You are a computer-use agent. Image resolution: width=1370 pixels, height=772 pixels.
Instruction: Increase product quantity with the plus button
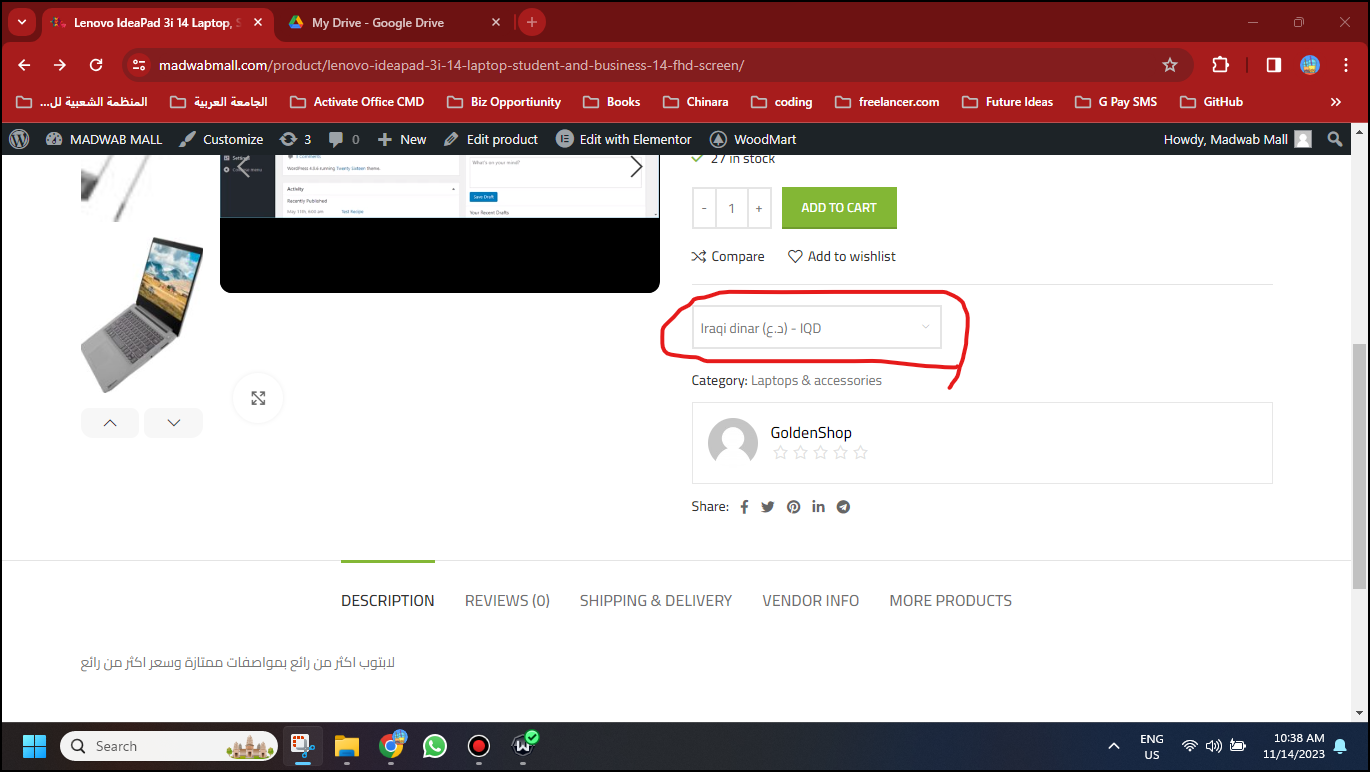(x=759, y=208)
